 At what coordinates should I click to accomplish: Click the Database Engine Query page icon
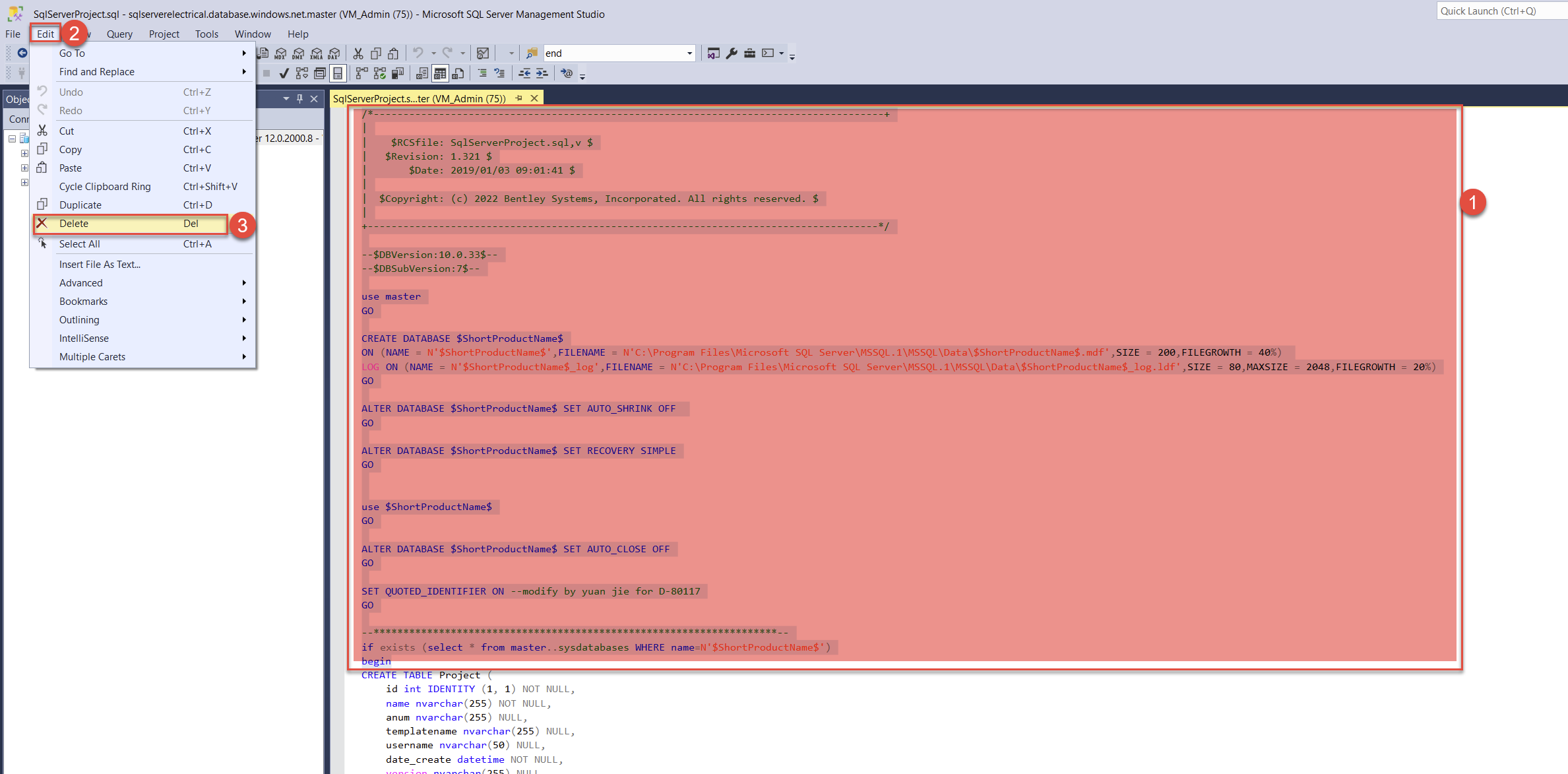coord(263,53)
